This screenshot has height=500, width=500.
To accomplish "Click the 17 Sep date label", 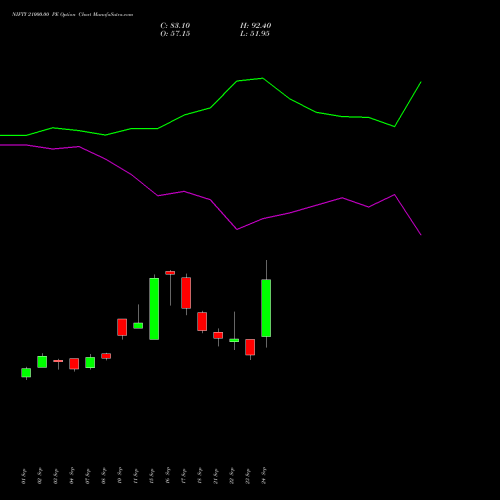I will click(183, 476).
